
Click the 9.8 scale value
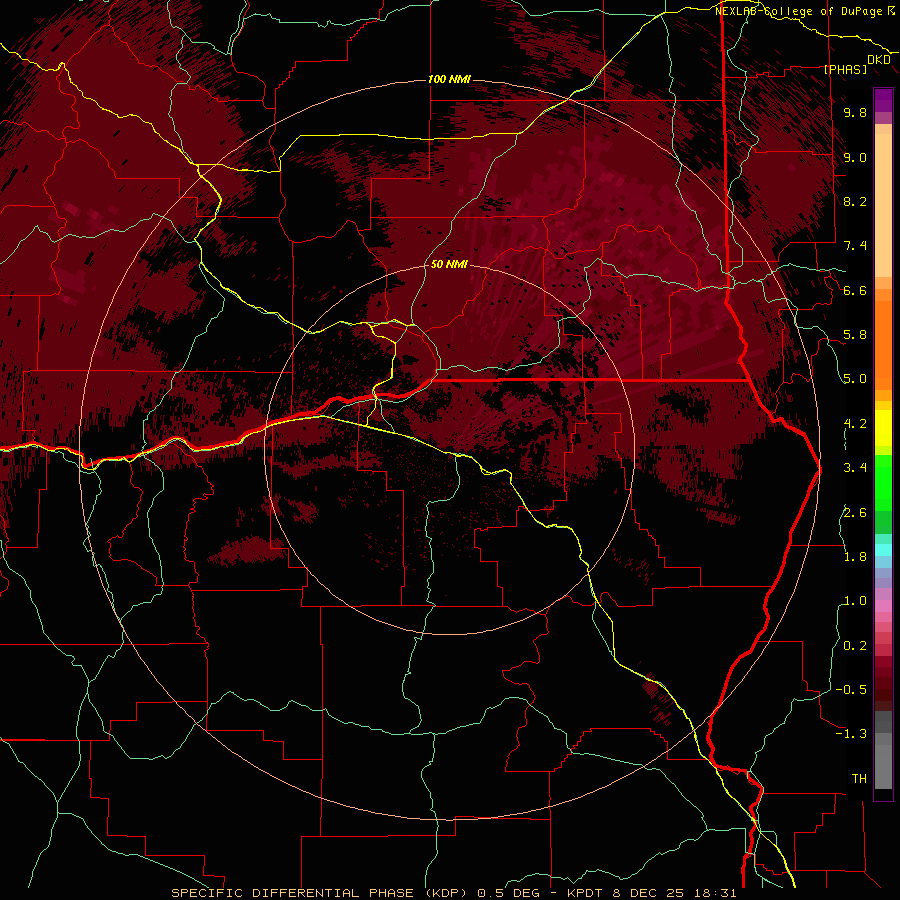(855, 112)
